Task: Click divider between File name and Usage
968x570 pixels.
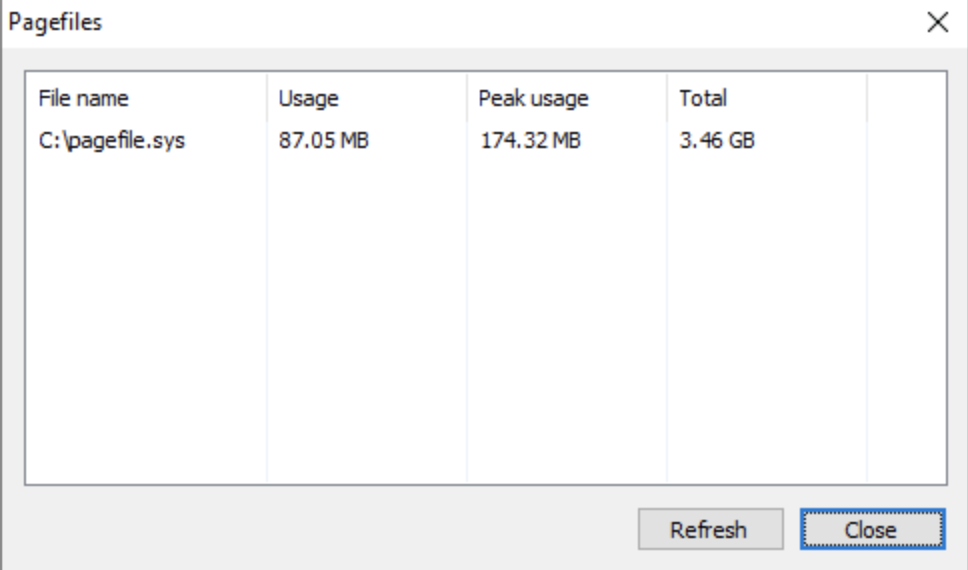Action: coord(267,99)
